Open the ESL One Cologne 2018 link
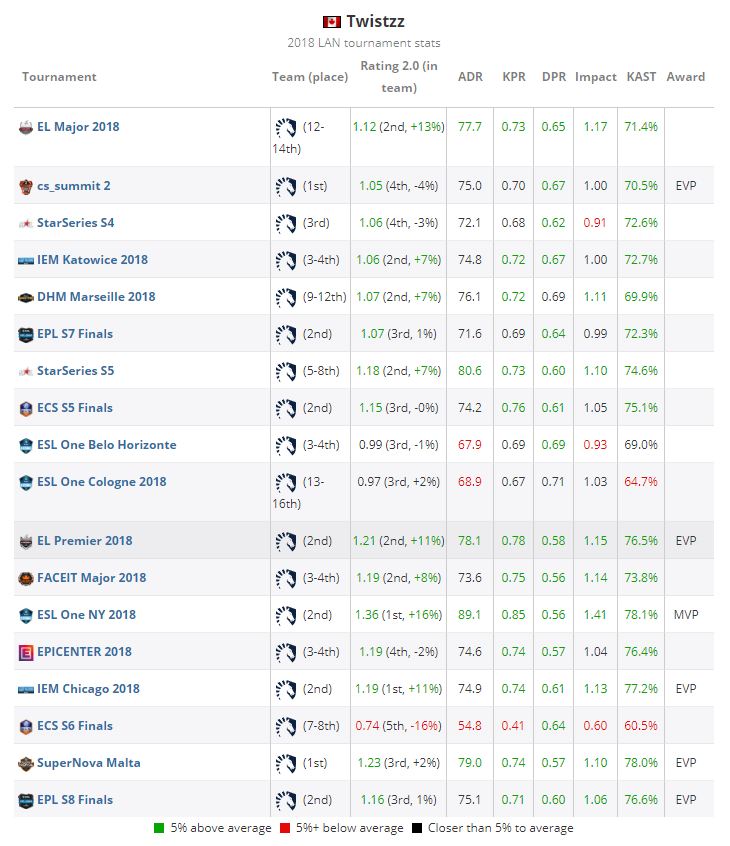Image resolution: width=730 pixels, height=846 pixels. (x=102, y=482)
